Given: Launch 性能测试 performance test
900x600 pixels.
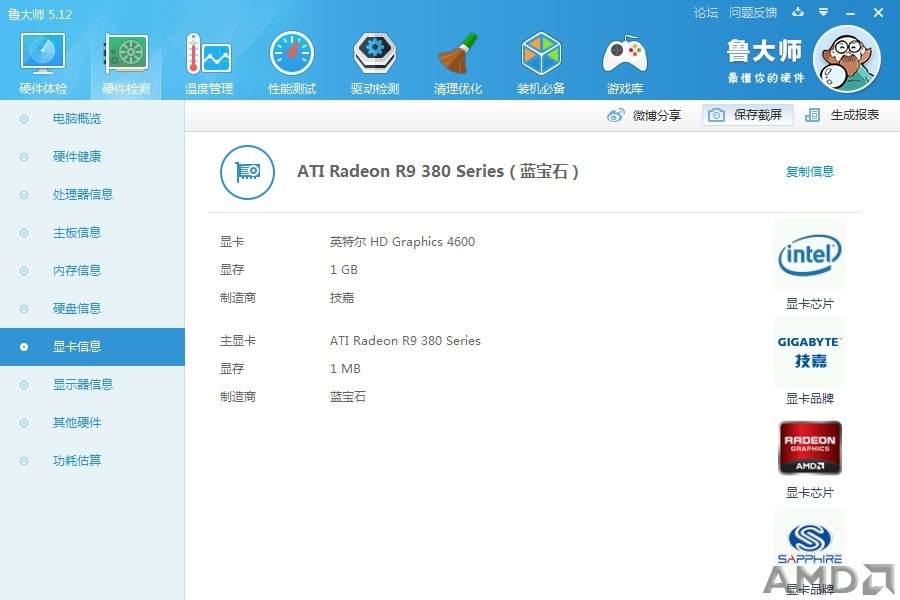Looking at the screenshot, I should pyautogui.click(x=292, y=54).
